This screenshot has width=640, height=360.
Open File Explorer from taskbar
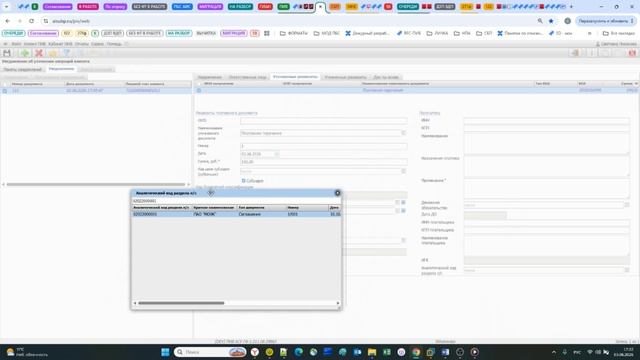pos(372,352)
